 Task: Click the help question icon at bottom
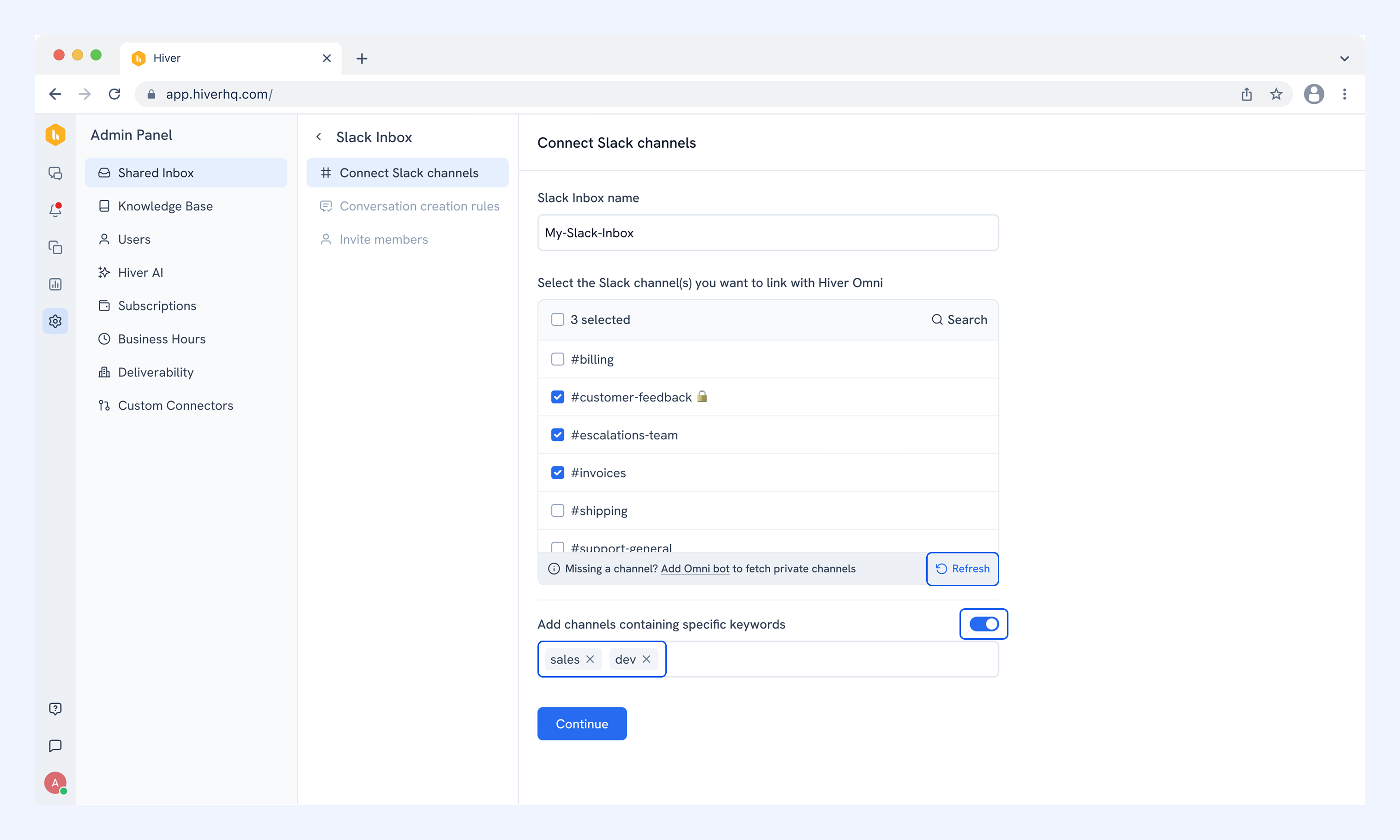coord(55,708)
